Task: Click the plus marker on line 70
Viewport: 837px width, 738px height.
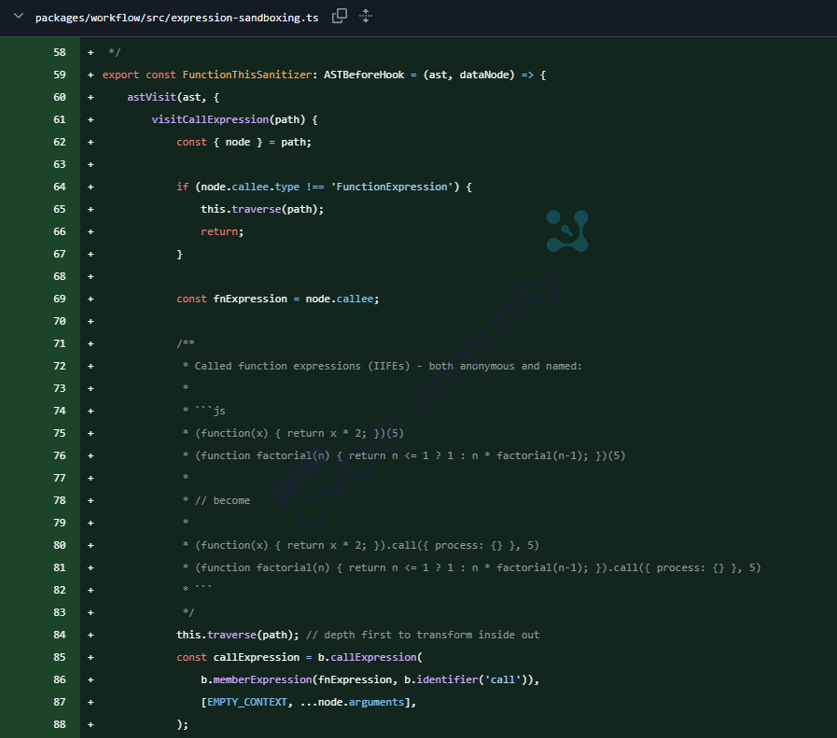Action: coord(91,321)
